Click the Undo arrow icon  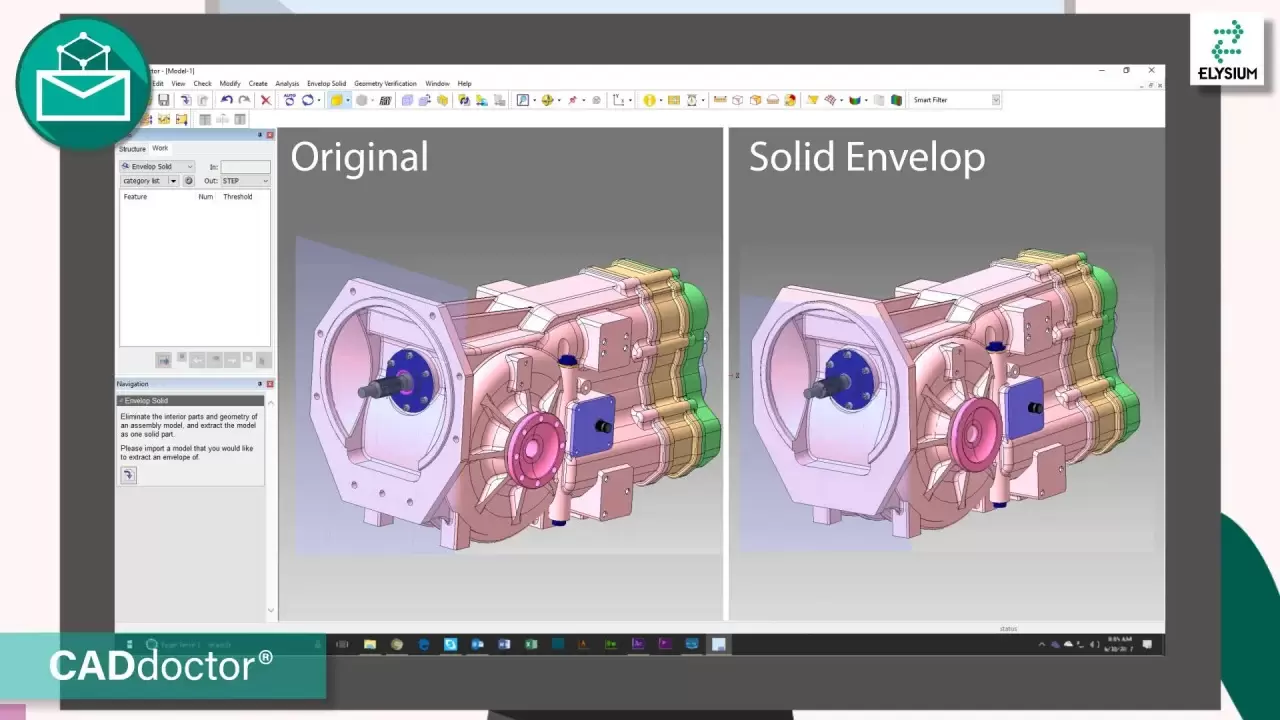(x=227, y=100)
